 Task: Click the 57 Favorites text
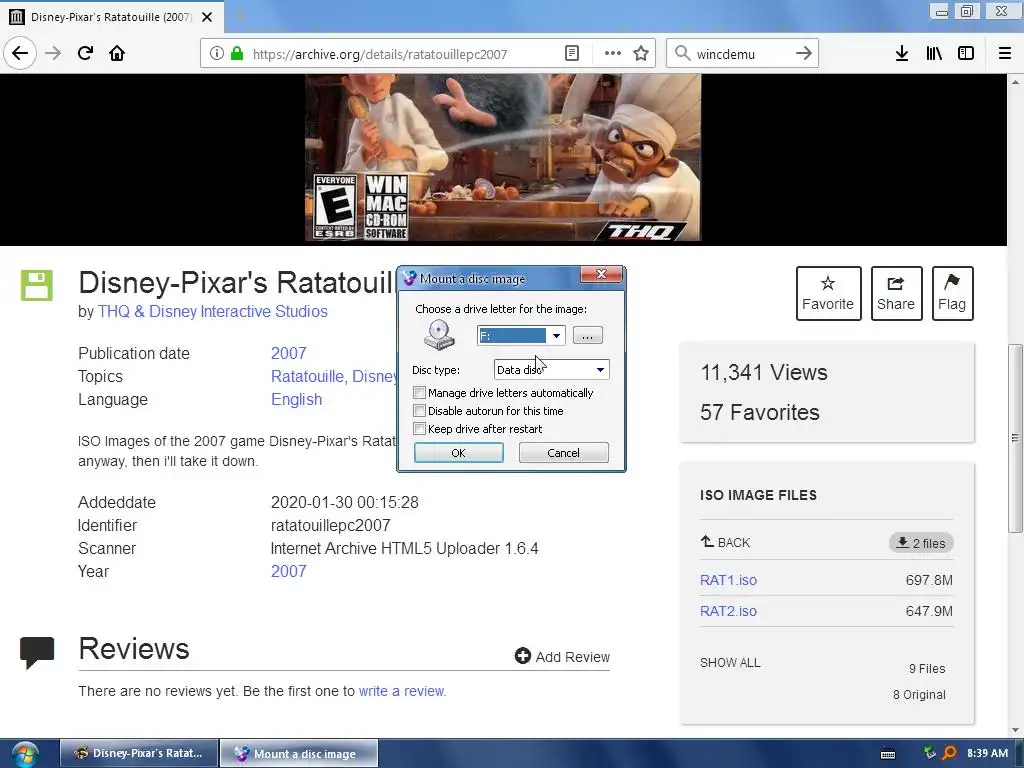[x=760, y=412]
